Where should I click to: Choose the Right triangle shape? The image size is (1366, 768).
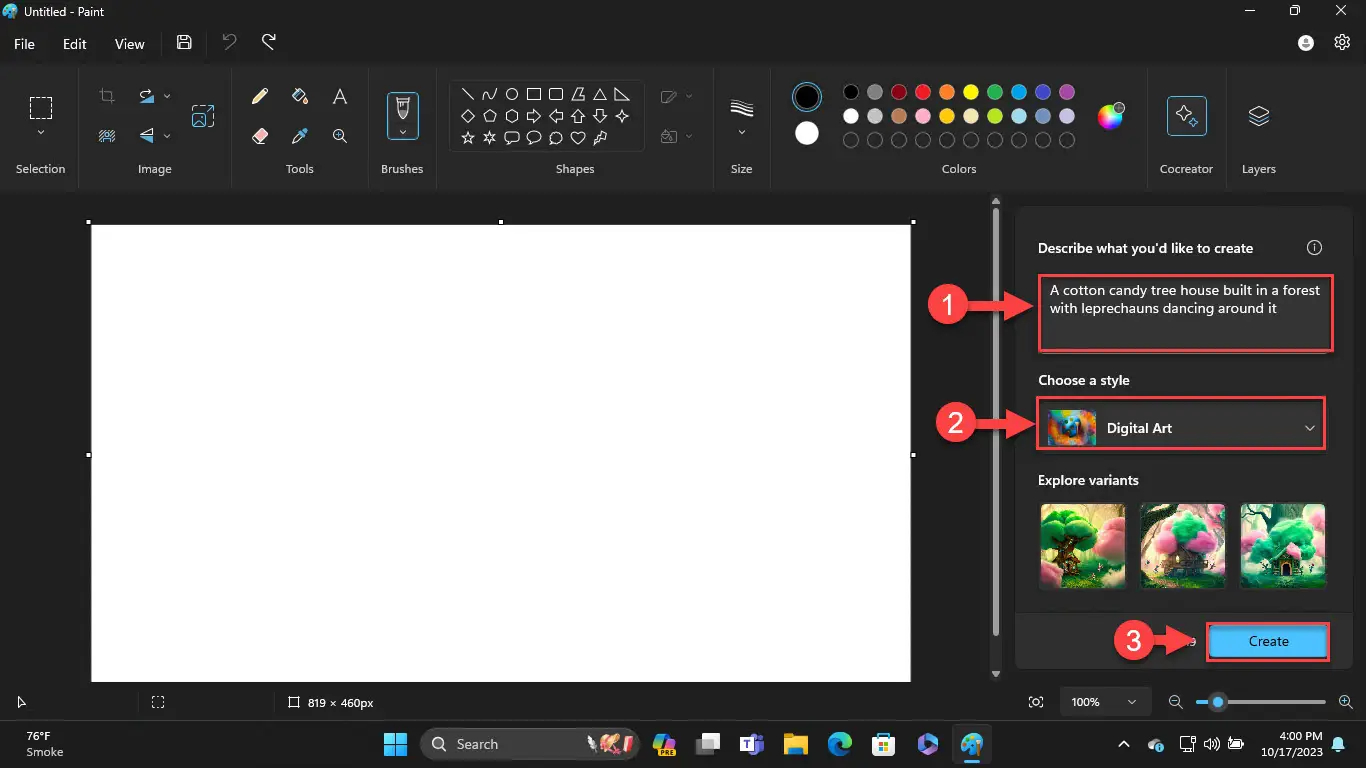(622, 94)
